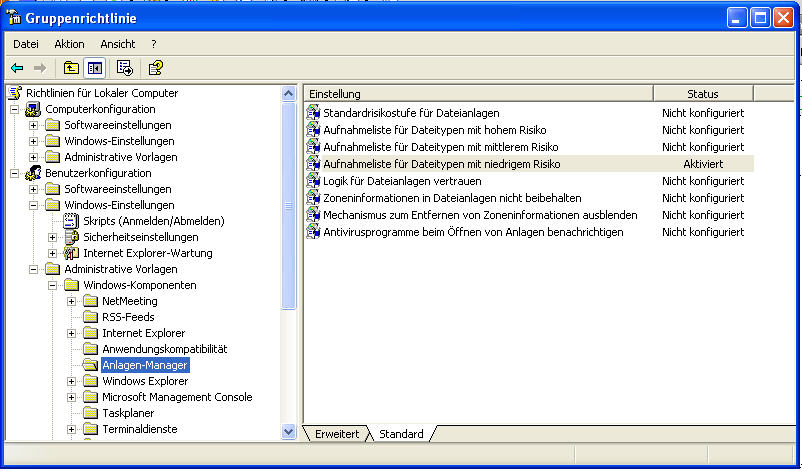Click the icon of Zoneninformationen nicht beibehalten
This screenshot has width=802, height=471.
point(313,197)
